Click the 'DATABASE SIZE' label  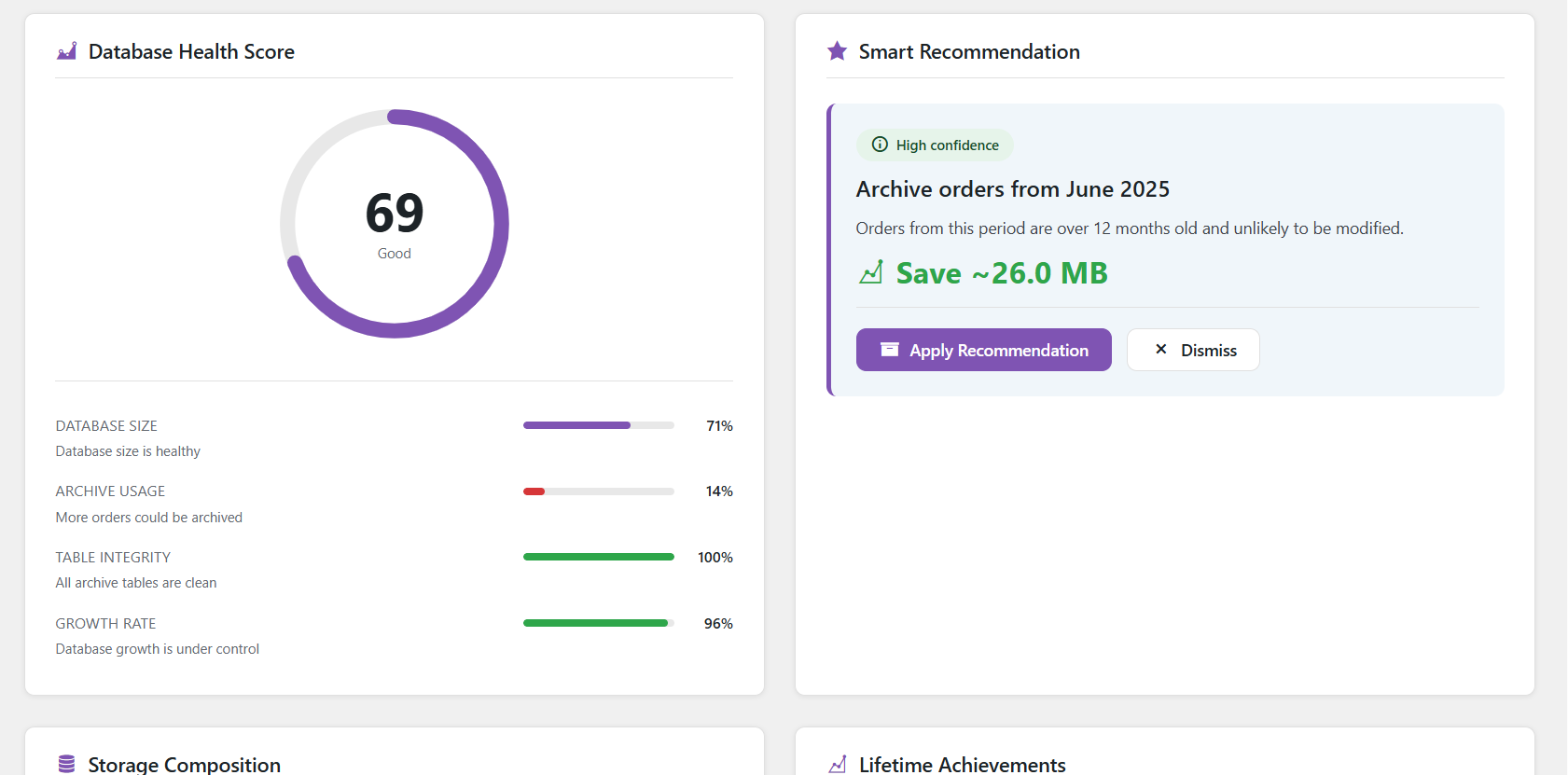click(106, 426)
